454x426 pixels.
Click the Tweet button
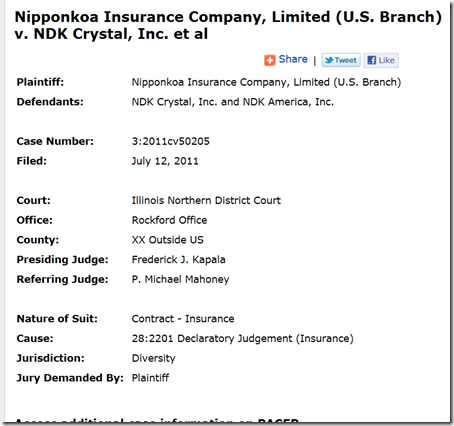tap(341, 60)
